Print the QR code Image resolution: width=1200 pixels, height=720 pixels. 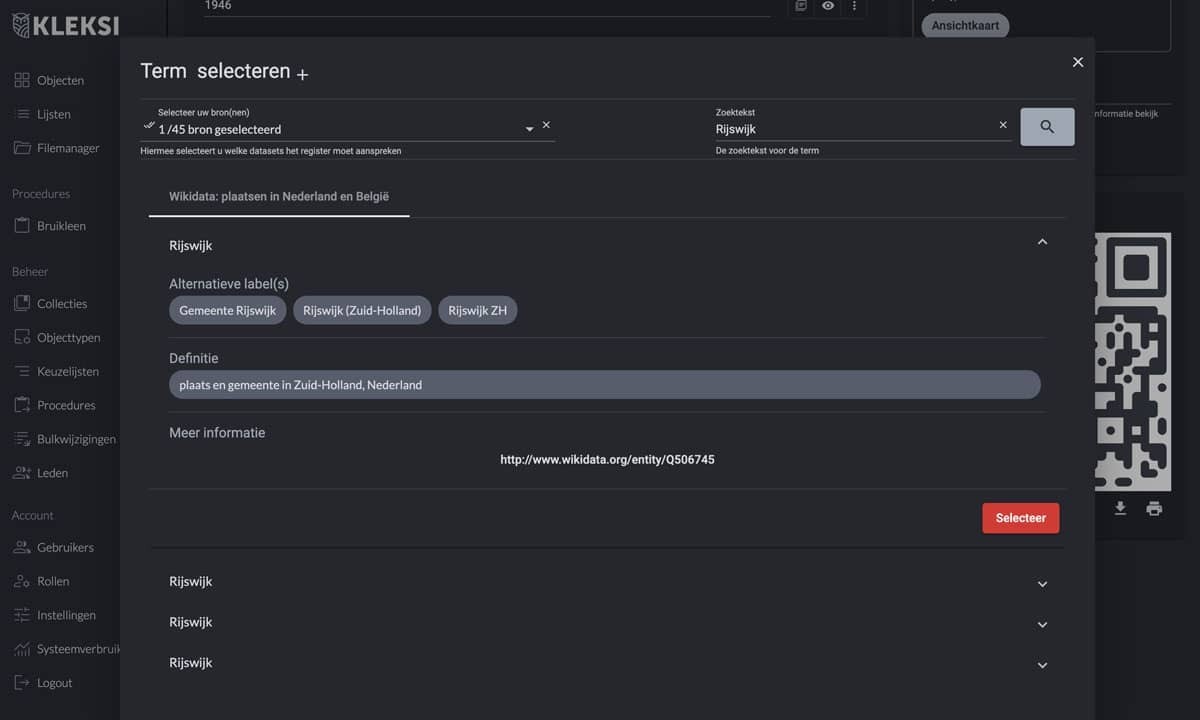click(1154, 508)
